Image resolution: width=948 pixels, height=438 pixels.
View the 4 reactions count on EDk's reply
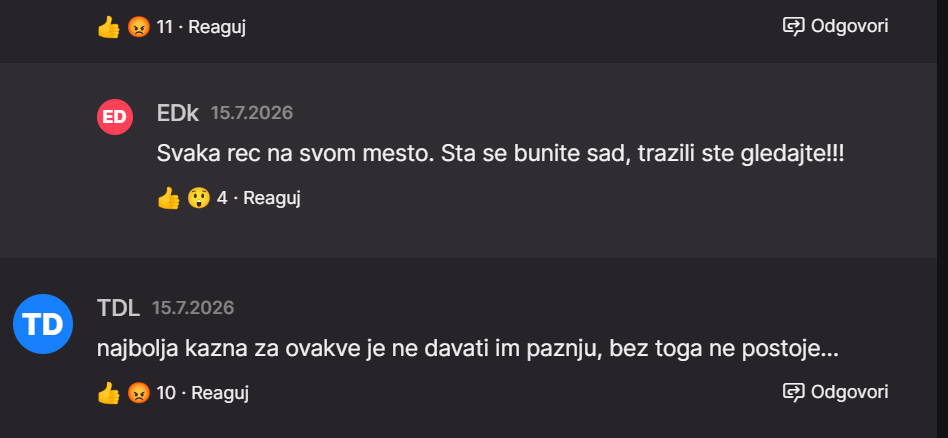(x=222, y=198)
